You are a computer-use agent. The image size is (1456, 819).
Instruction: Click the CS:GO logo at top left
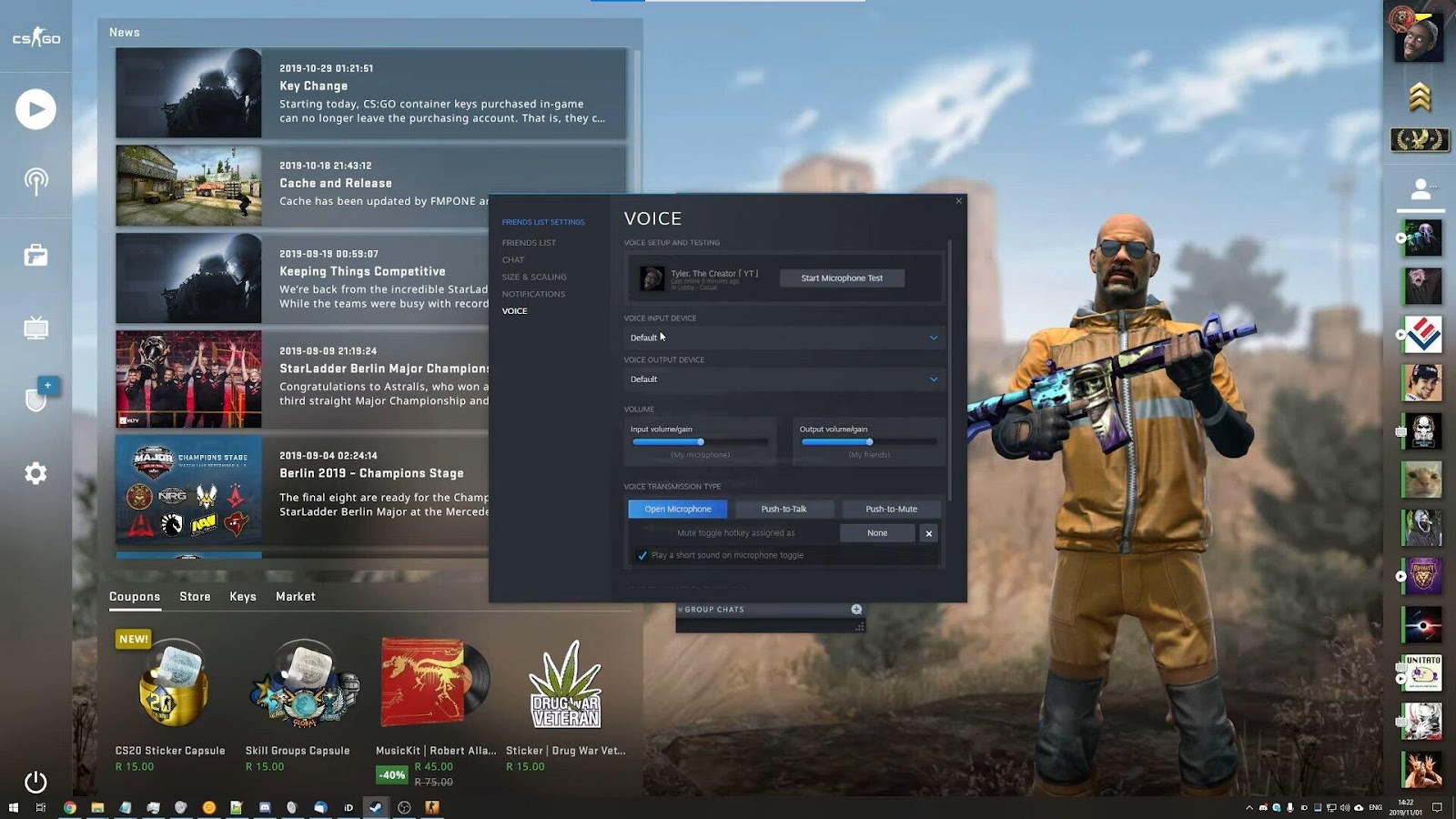tap(35, 38)
